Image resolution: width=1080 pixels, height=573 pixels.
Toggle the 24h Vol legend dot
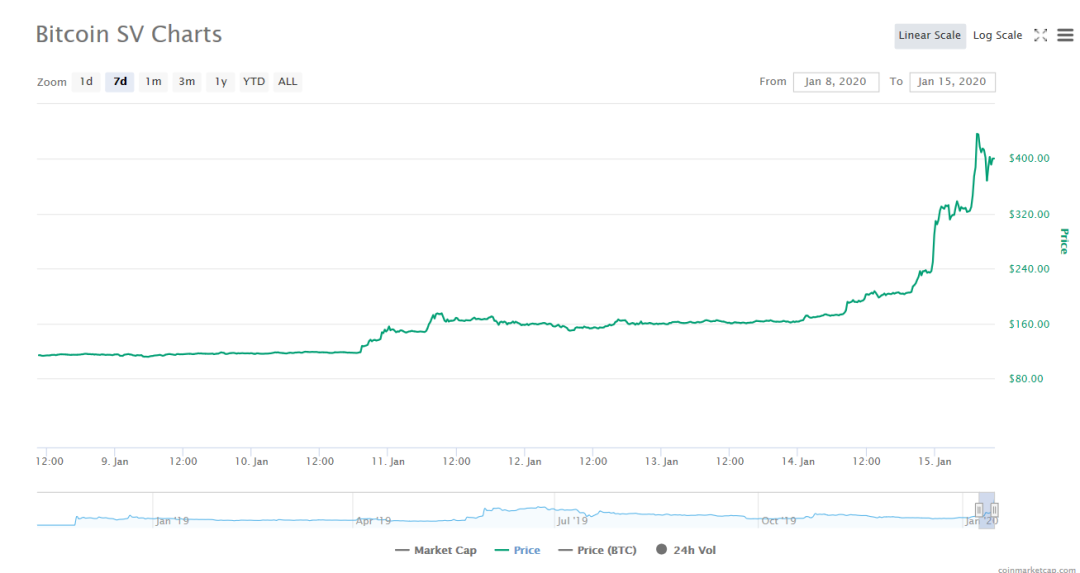tap(662, 550)
